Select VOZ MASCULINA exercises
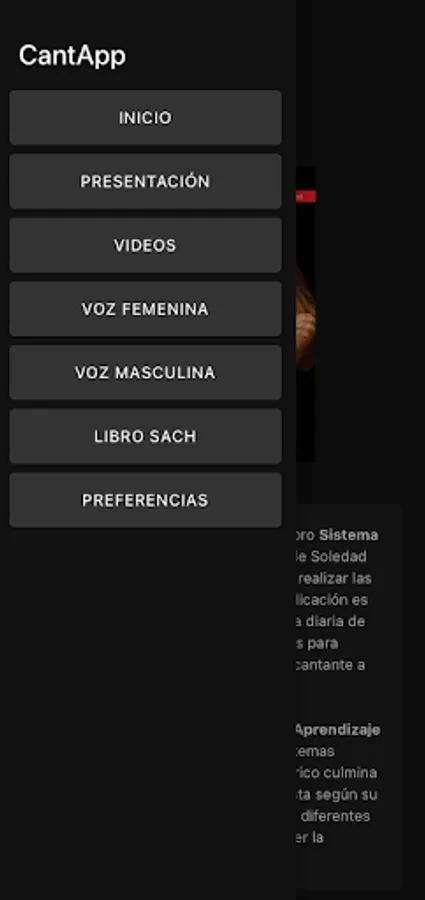 145,373
